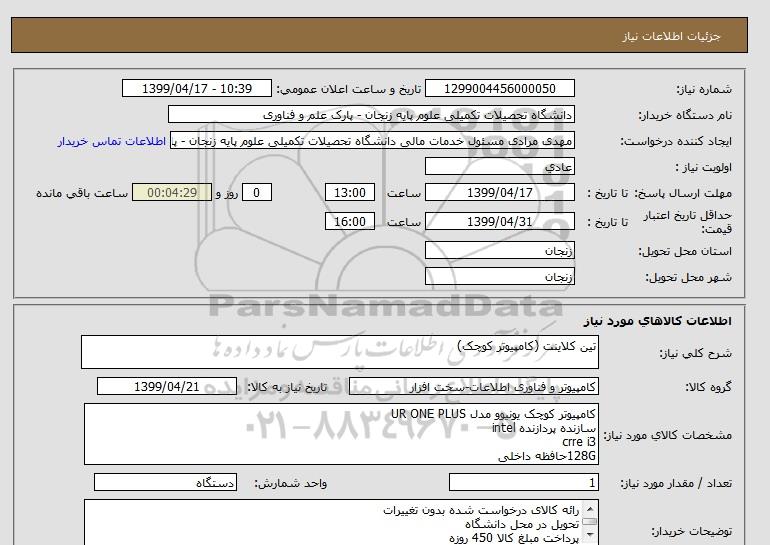Click the اطلاعات کالاهای مورد نیاز section heading
770x545 pixels.
pyautogui.click(x=658, y=321)
